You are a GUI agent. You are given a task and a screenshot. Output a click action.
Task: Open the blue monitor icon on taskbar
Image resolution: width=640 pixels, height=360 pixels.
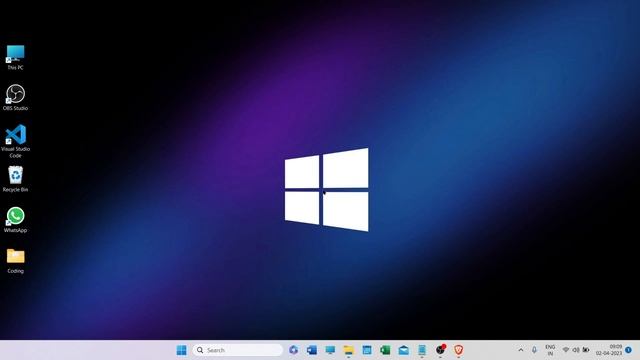pyautogui.click(x=330, y=350)
